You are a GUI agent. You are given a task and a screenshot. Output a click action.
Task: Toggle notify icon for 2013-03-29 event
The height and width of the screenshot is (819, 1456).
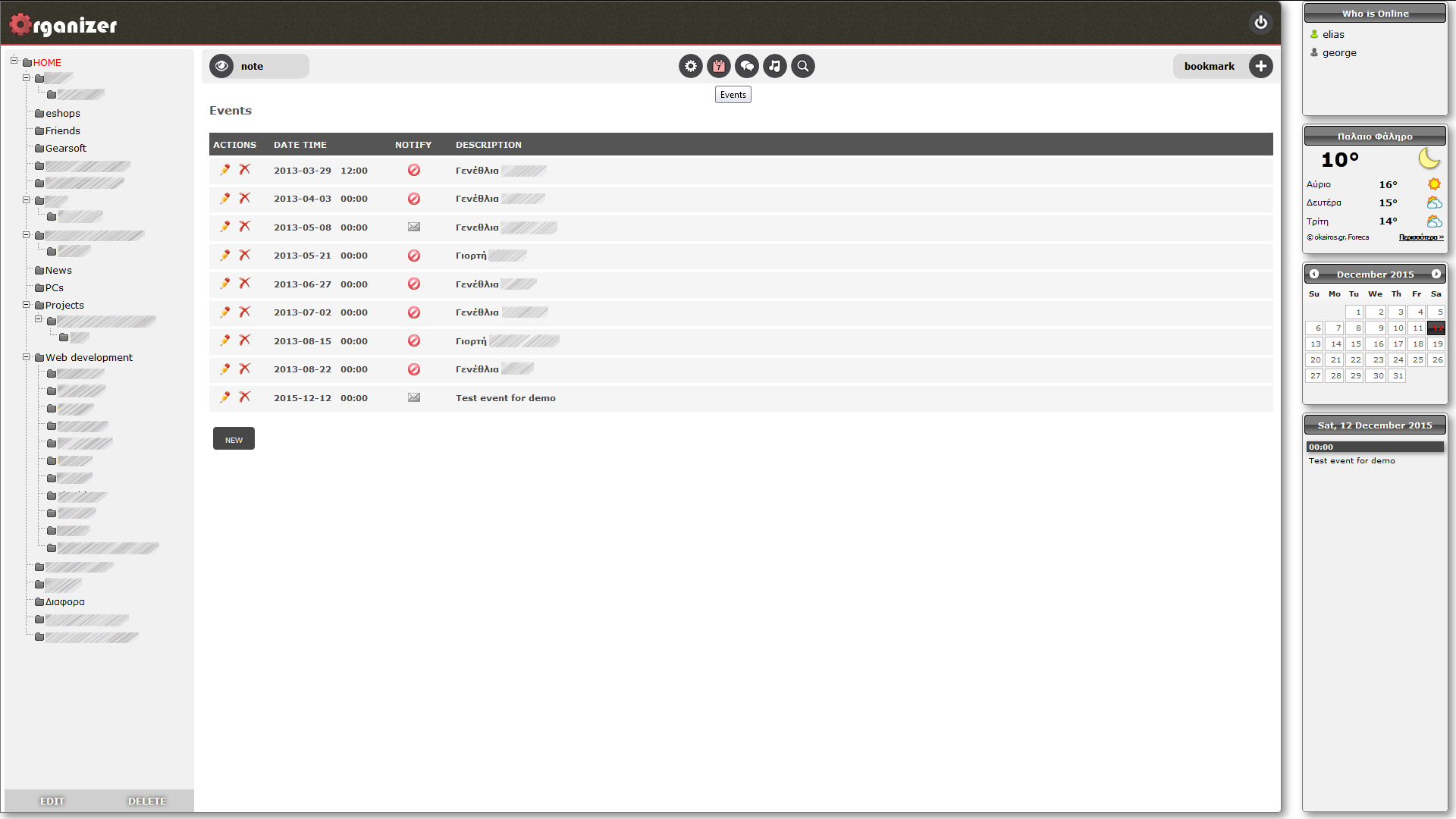414,170
